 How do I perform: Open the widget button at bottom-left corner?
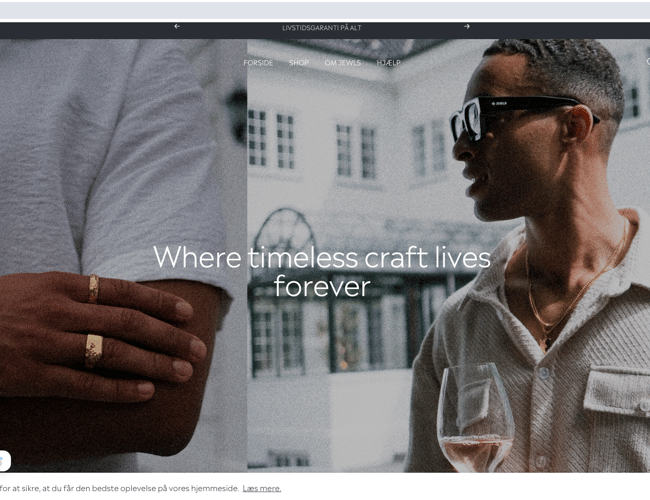(4, 461)
